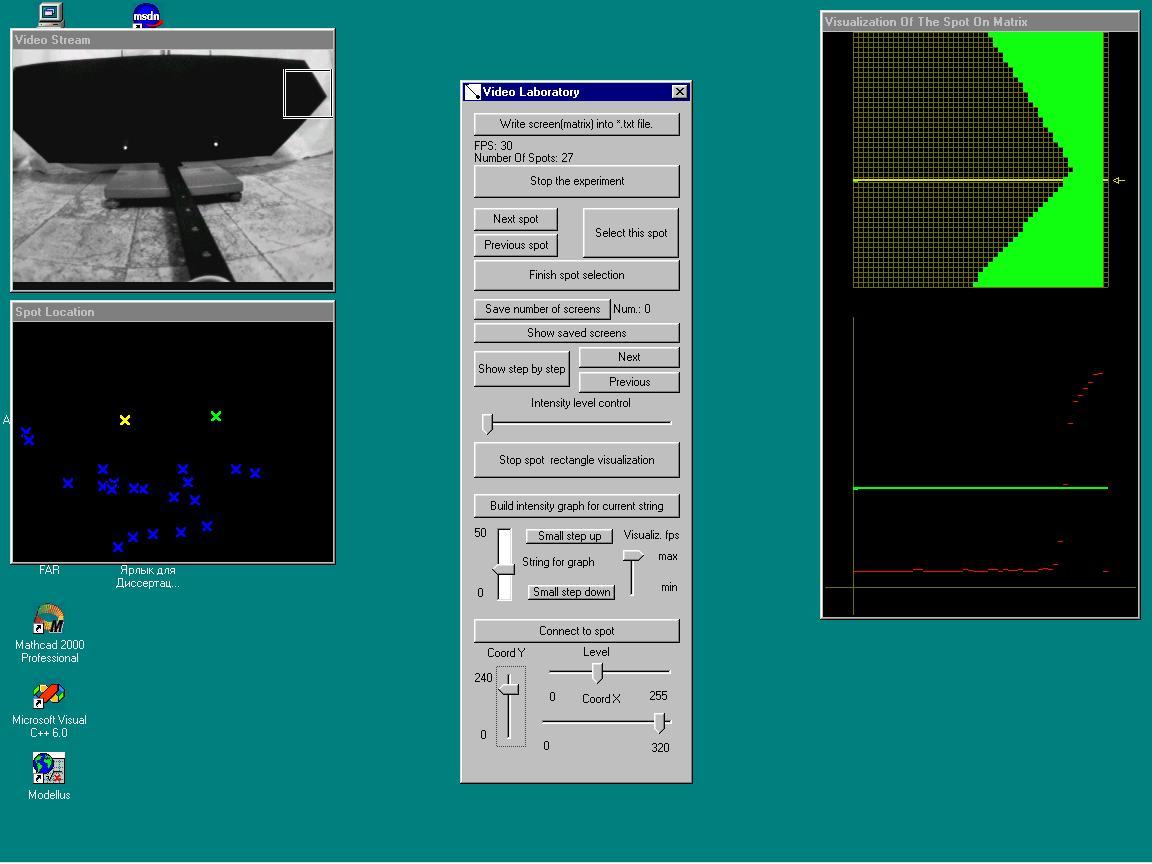Click Build intensity graph for current string
Viewport: 1152px width, 864px height.
(576, 506)
